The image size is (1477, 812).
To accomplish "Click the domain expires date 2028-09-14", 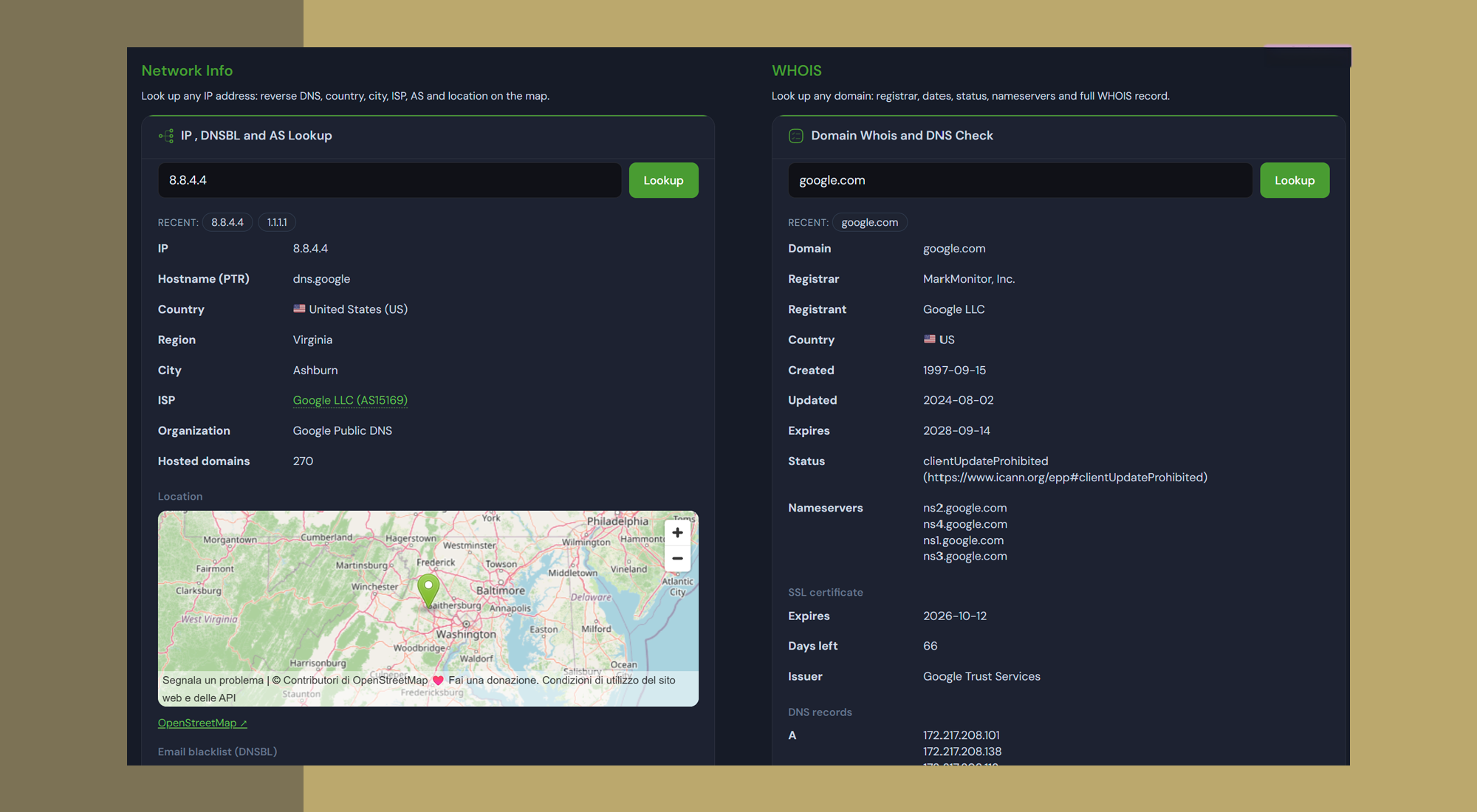I will pos(956,430).
